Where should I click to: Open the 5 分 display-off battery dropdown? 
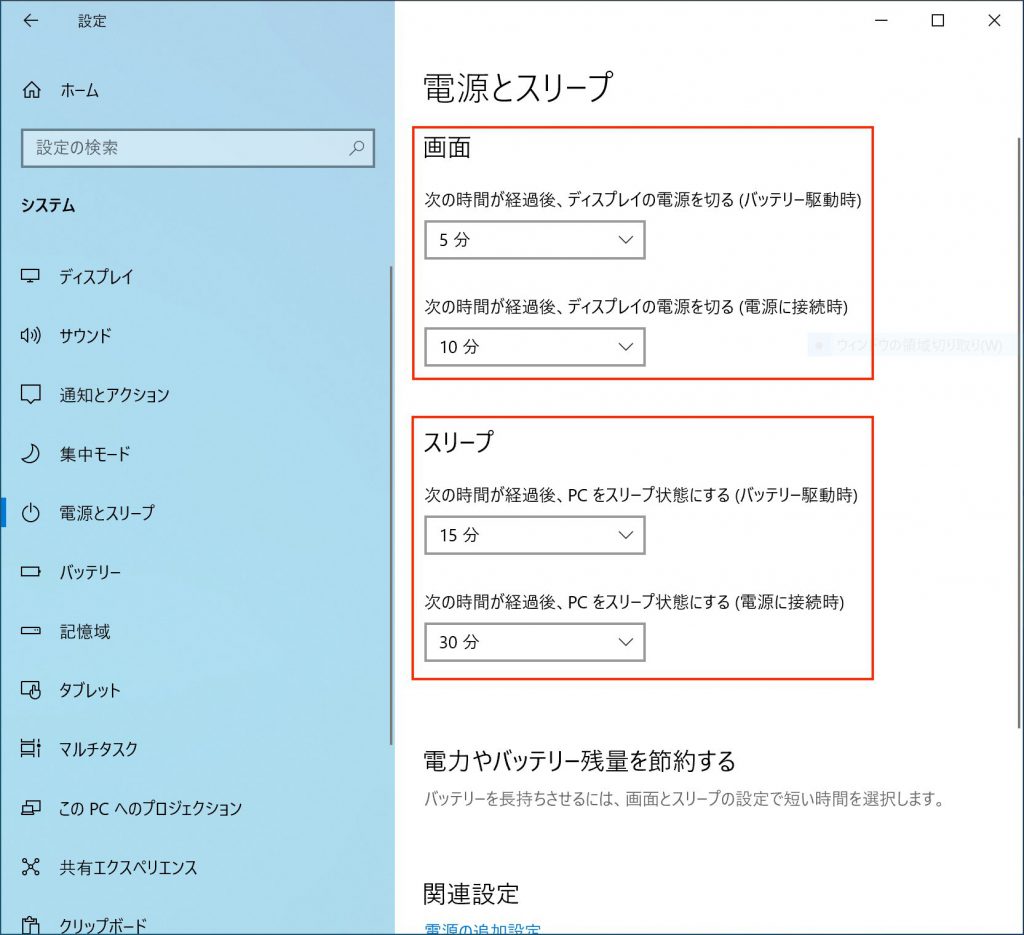pyautogui.click(x=534, y=240)
